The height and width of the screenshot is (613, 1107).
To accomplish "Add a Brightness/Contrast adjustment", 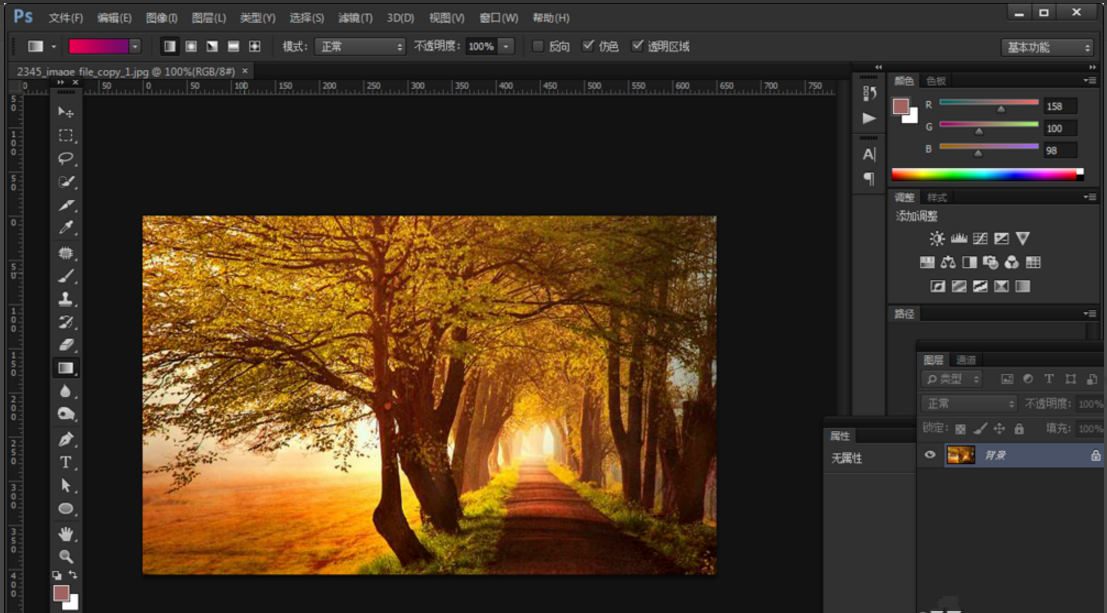I will (x=937, y=239).
